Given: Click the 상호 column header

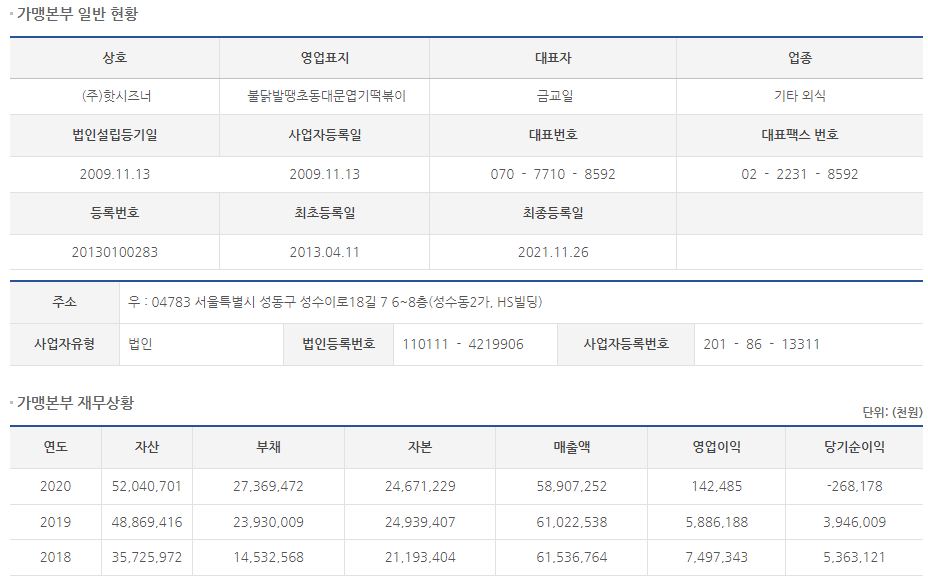Looking at the screenshot, I should [115, 58].
